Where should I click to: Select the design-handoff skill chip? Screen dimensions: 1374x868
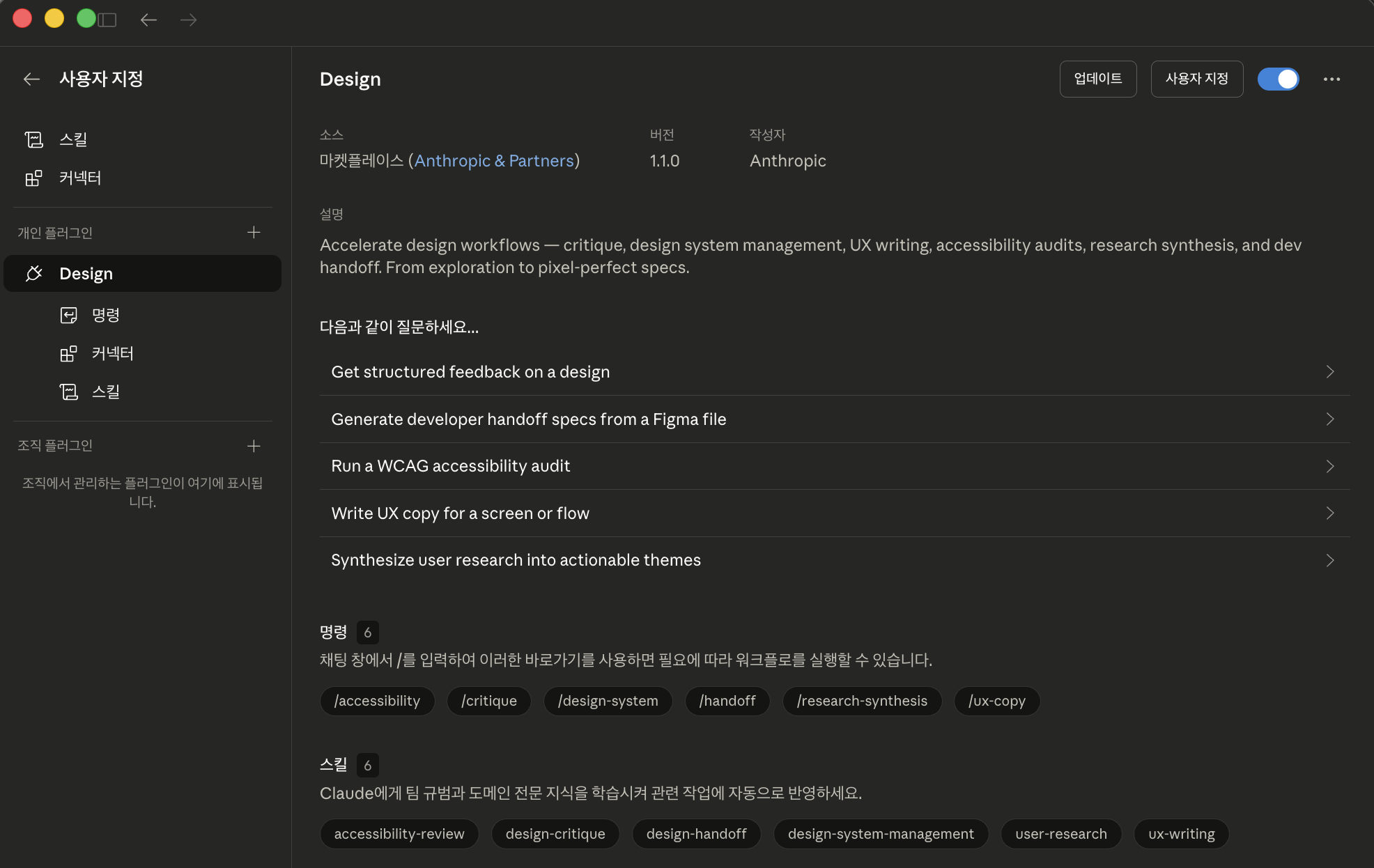[x=696, y=834]
